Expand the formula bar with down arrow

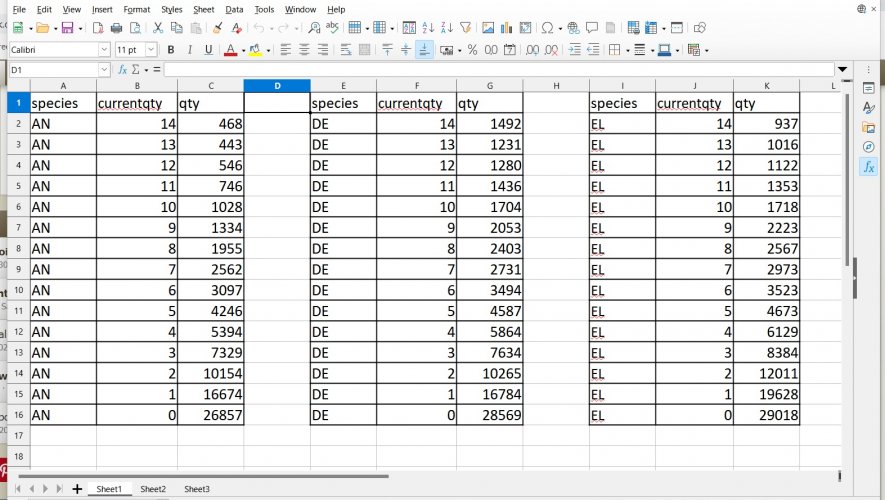[842, 70]
